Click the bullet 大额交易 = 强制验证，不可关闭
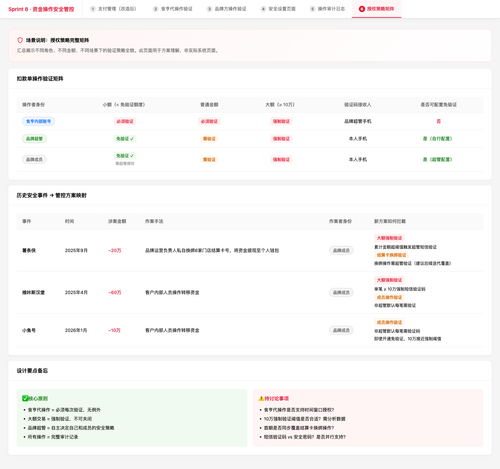This screenshot has width=500, height=469. click(x=60, y=419)
